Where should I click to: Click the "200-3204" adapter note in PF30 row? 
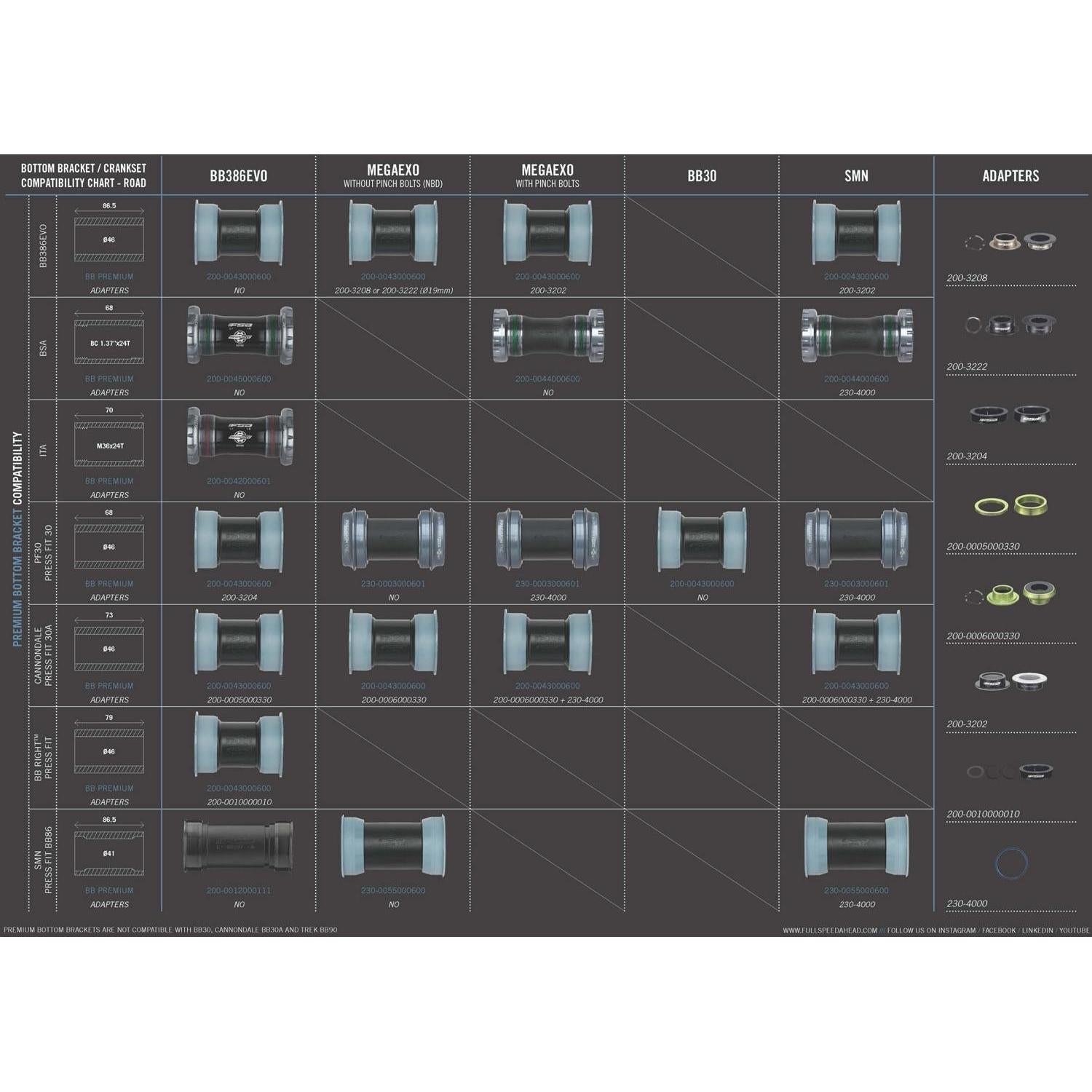click(239, 598)
